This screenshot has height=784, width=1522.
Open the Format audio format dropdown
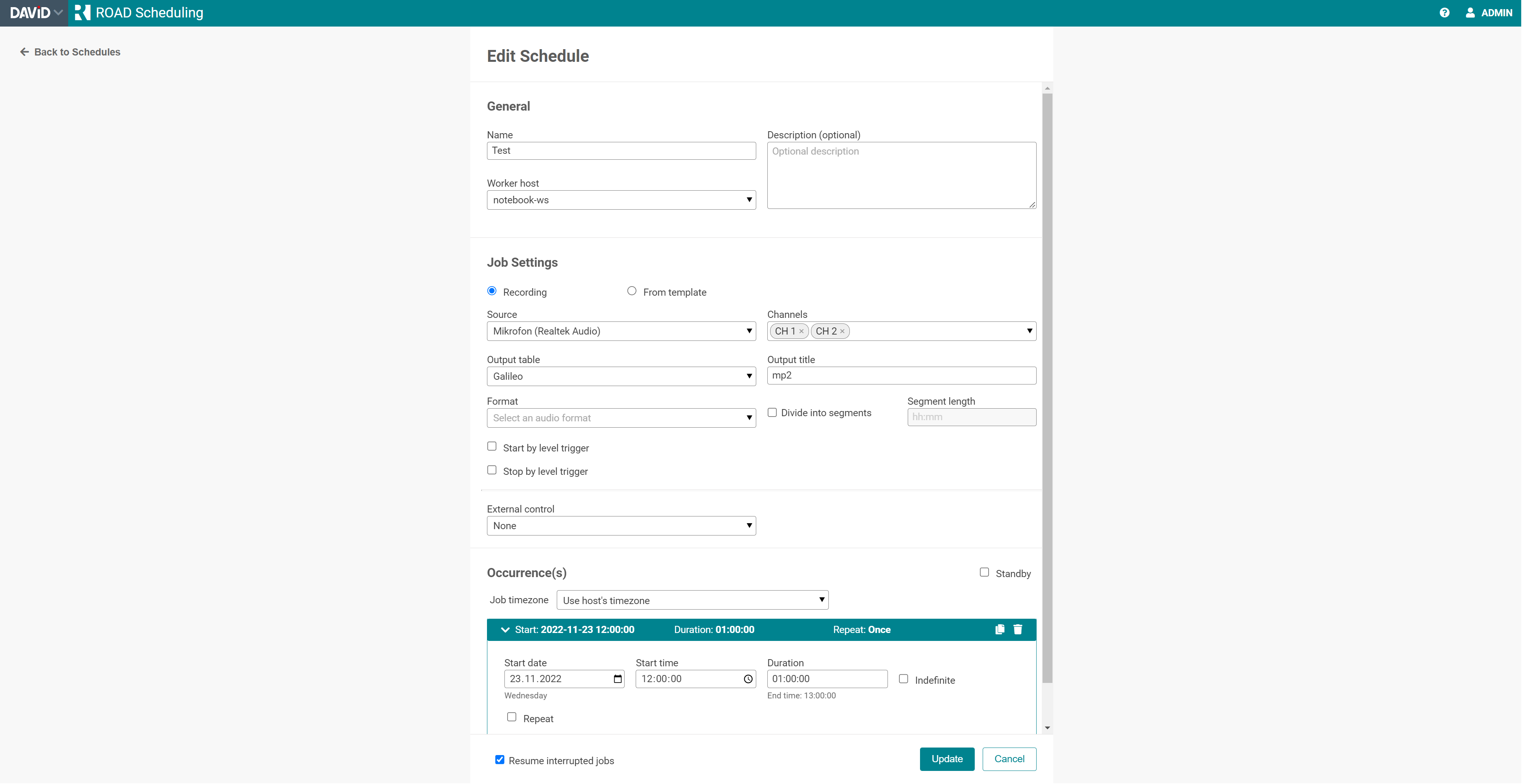tap(621, 418)
